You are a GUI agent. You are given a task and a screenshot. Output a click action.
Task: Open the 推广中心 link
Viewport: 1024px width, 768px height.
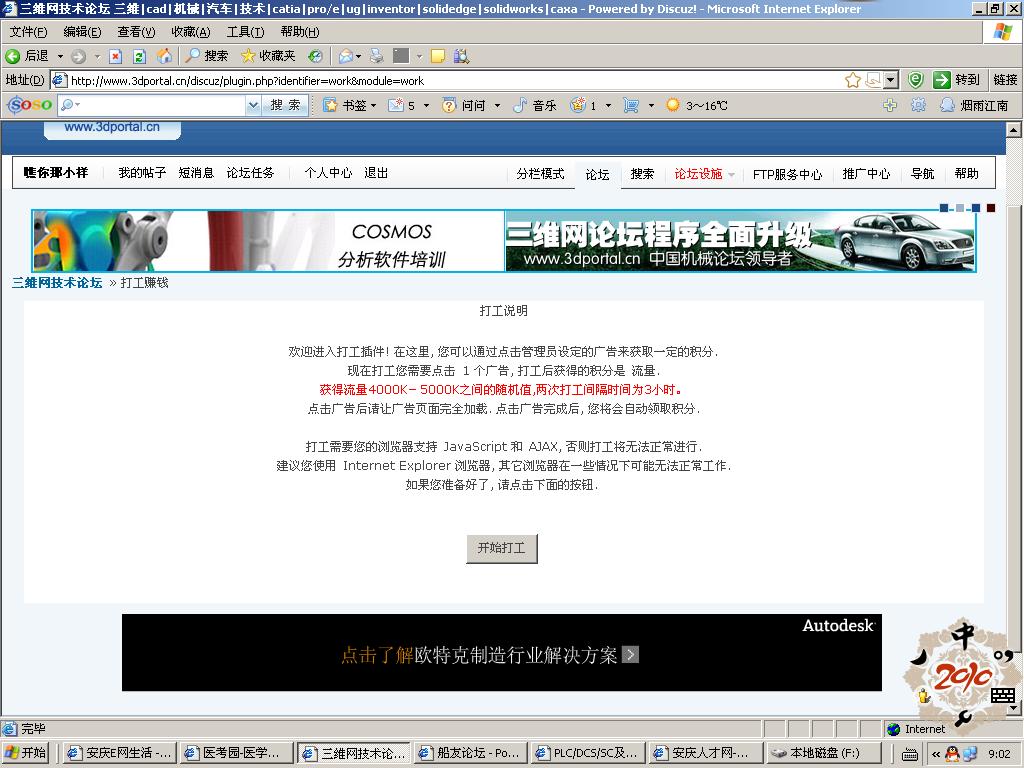[x=866, y=174]
